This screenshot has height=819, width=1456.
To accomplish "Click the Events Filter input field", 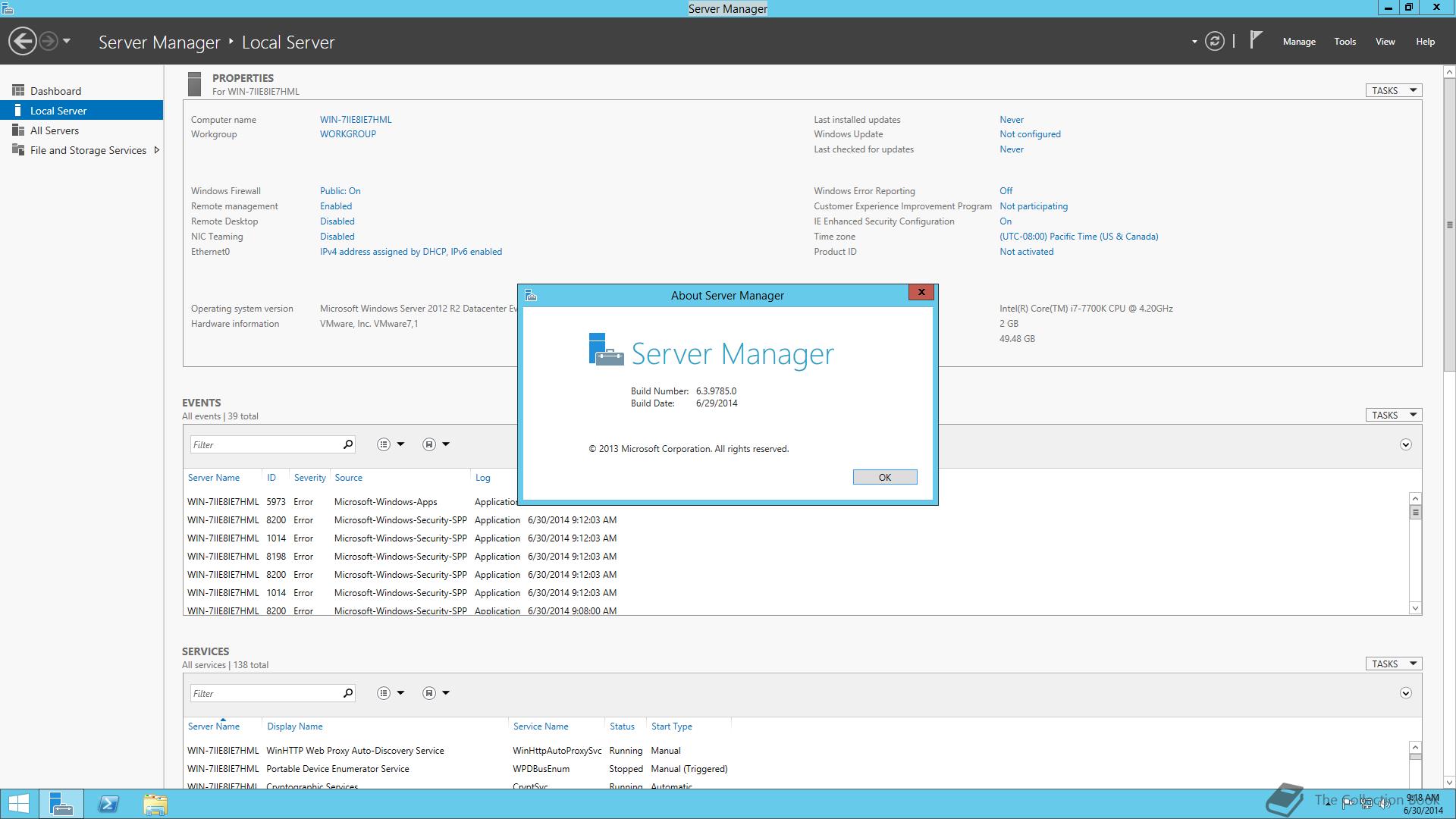I will tap(265, 444).
